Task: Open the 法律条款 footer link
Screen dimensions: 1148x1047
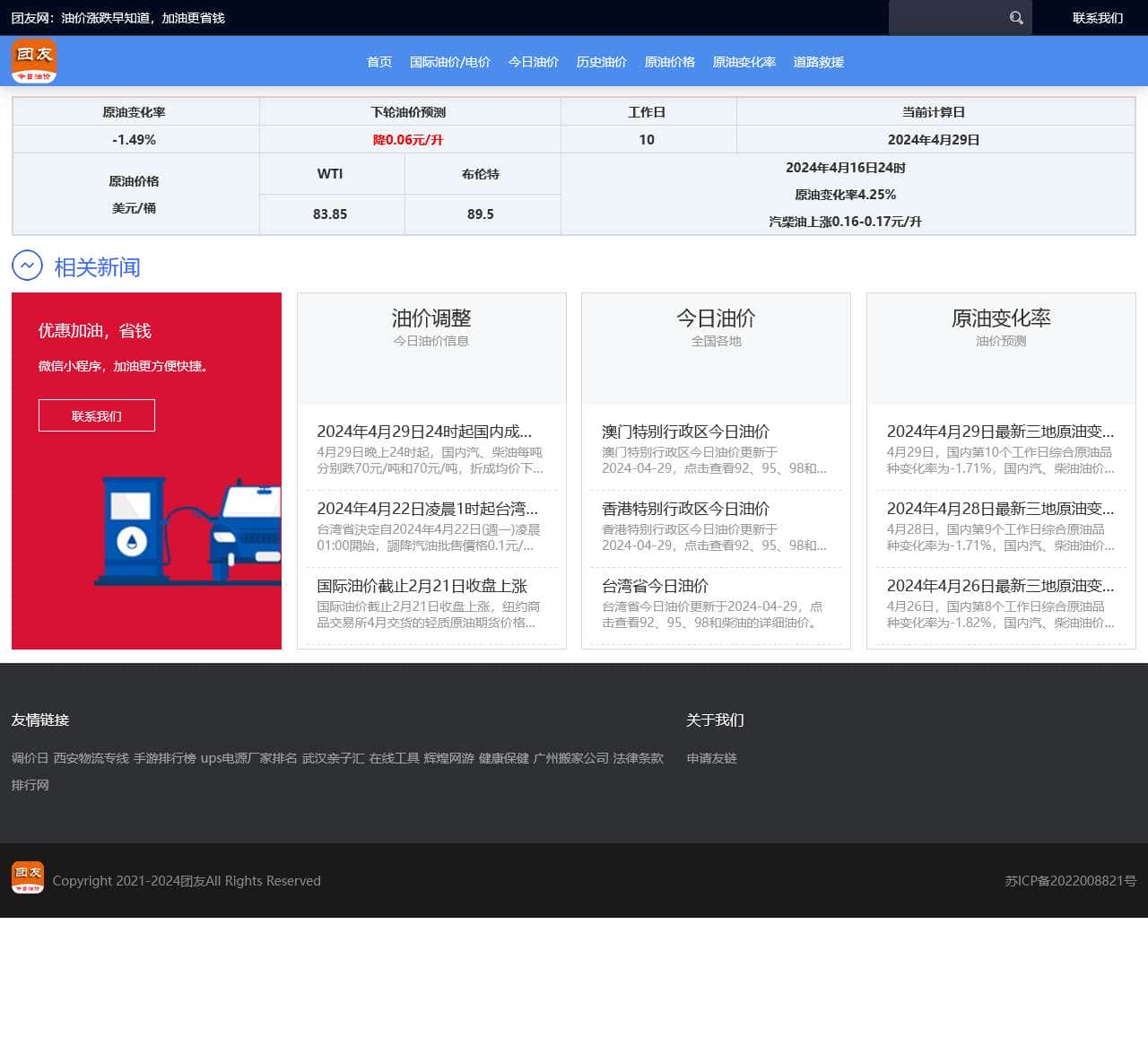Action: (638, 758)
